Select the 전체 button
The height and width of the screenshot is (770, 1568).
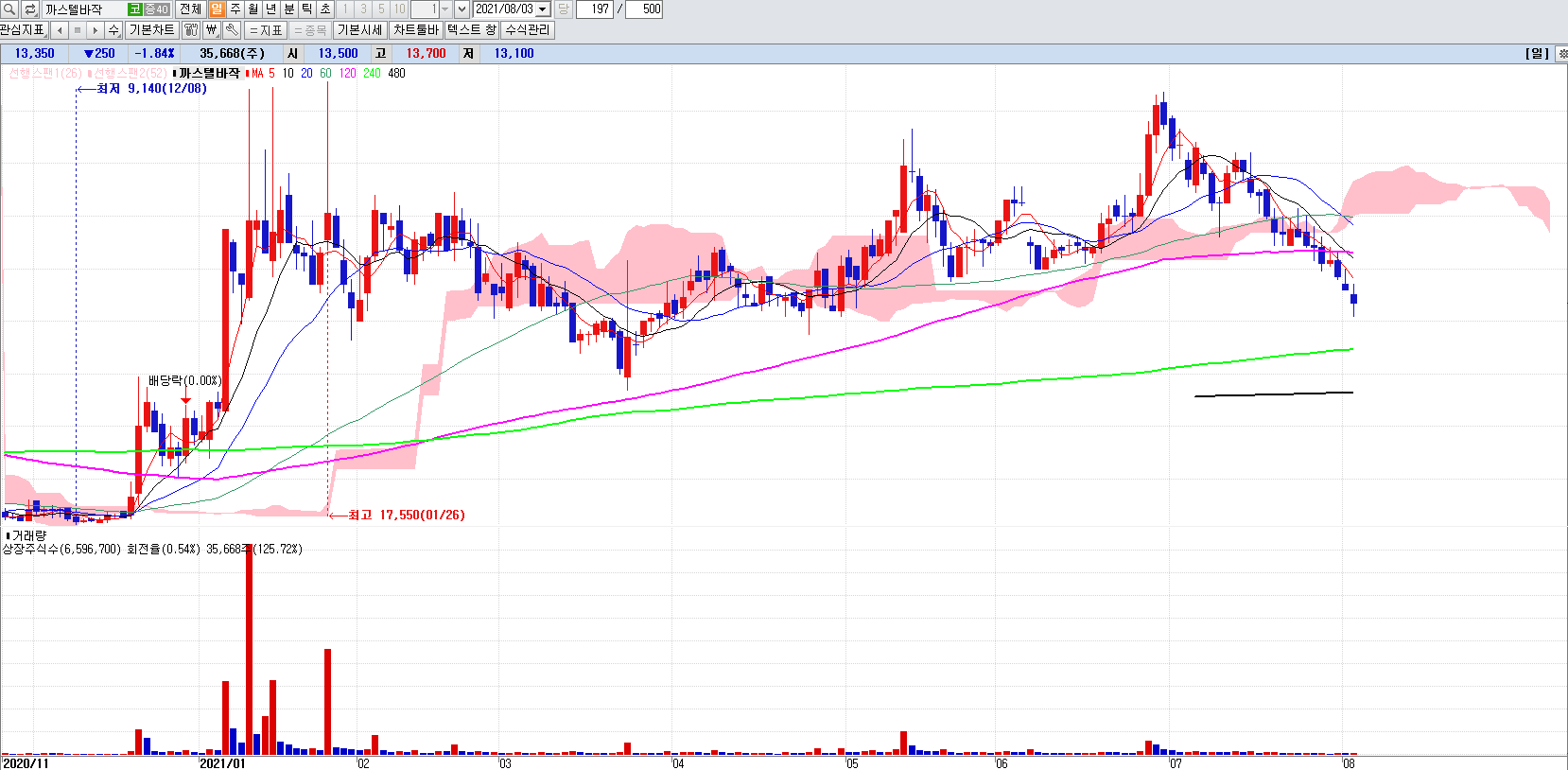[190, 9]
